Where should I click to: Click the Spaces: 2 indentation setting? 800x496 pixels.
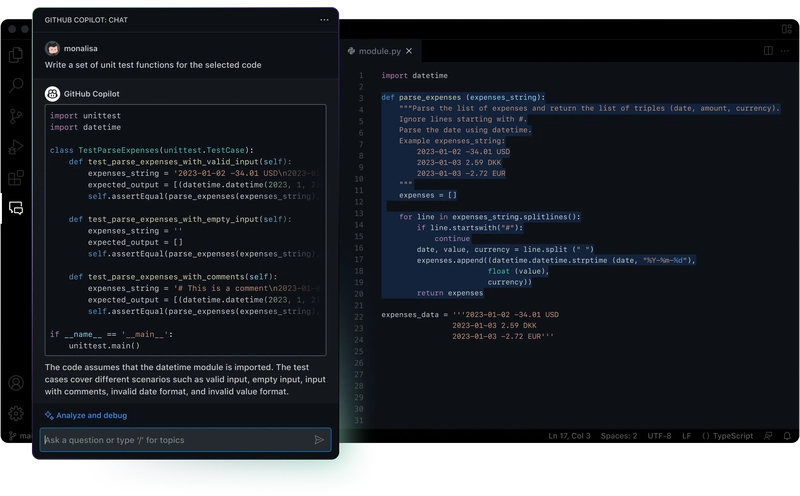pos(619,436)
